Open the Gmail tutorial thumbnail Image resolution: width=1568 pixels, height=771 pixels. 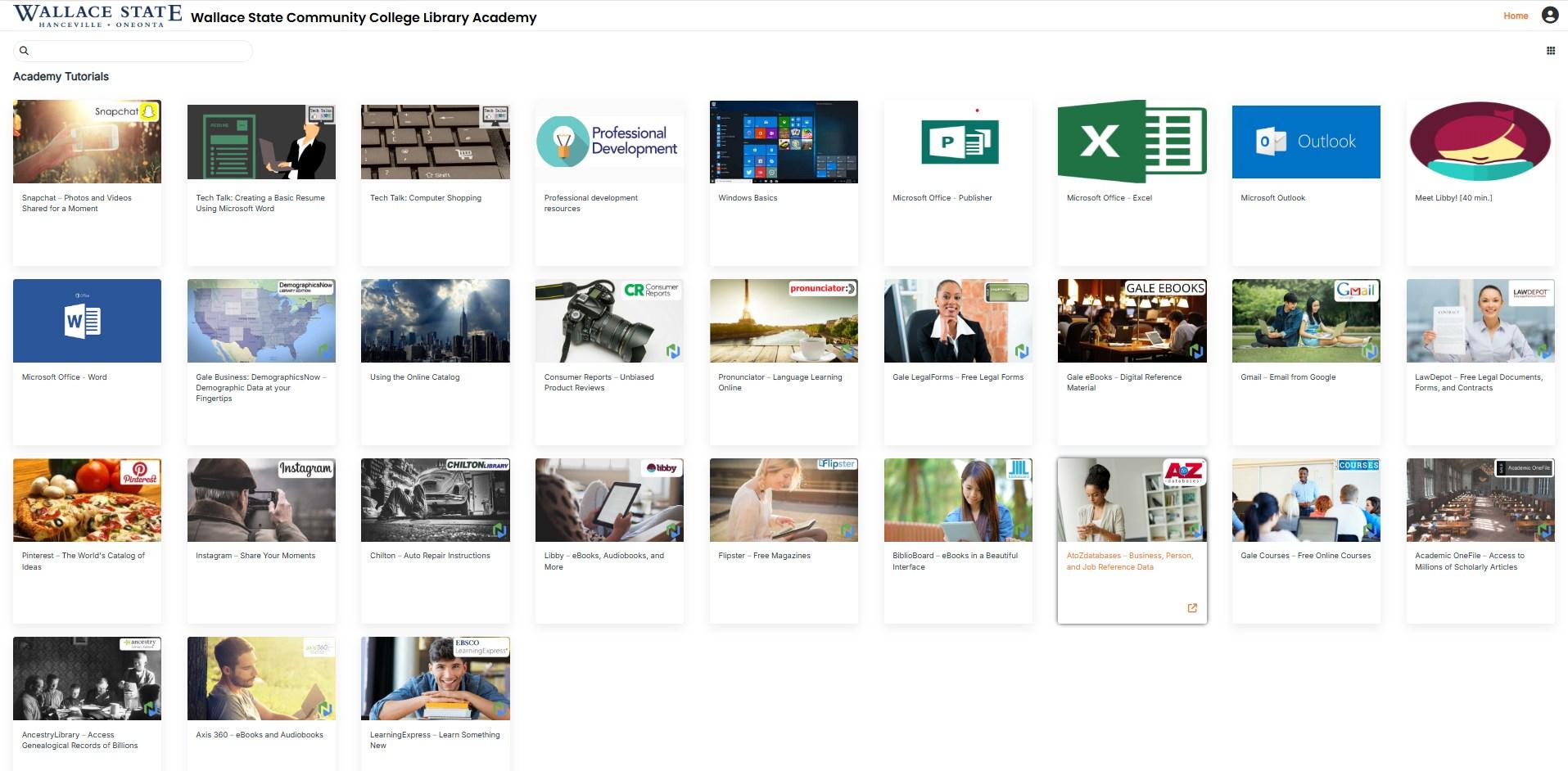pyautogui.click(x=1306, y=321)
